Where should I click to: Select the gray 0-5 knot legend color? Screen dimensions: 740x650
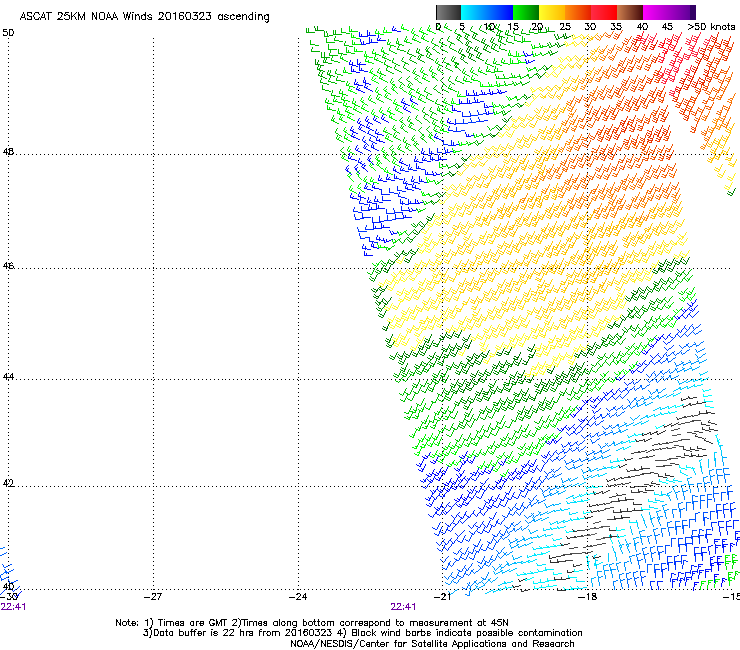448,12
